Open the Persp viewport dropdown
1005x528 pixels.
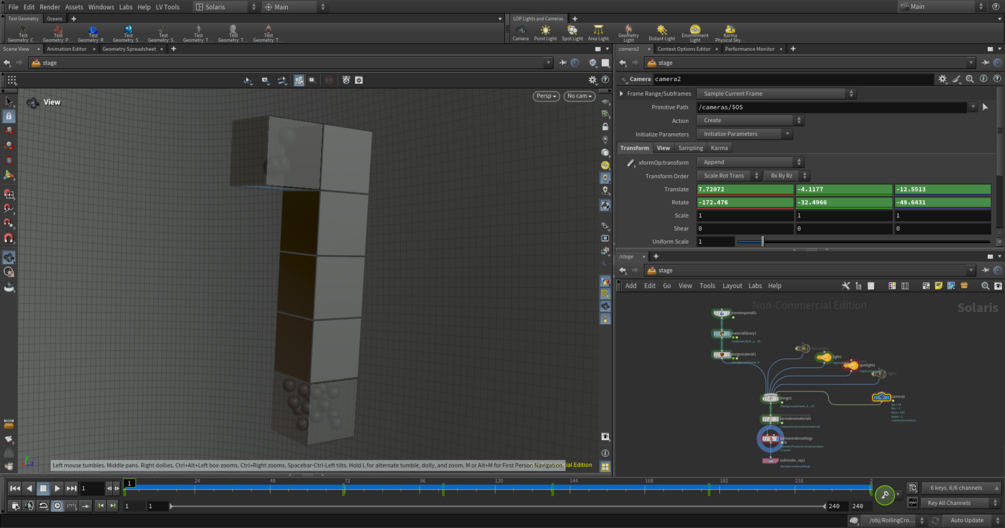pos(546,96)
